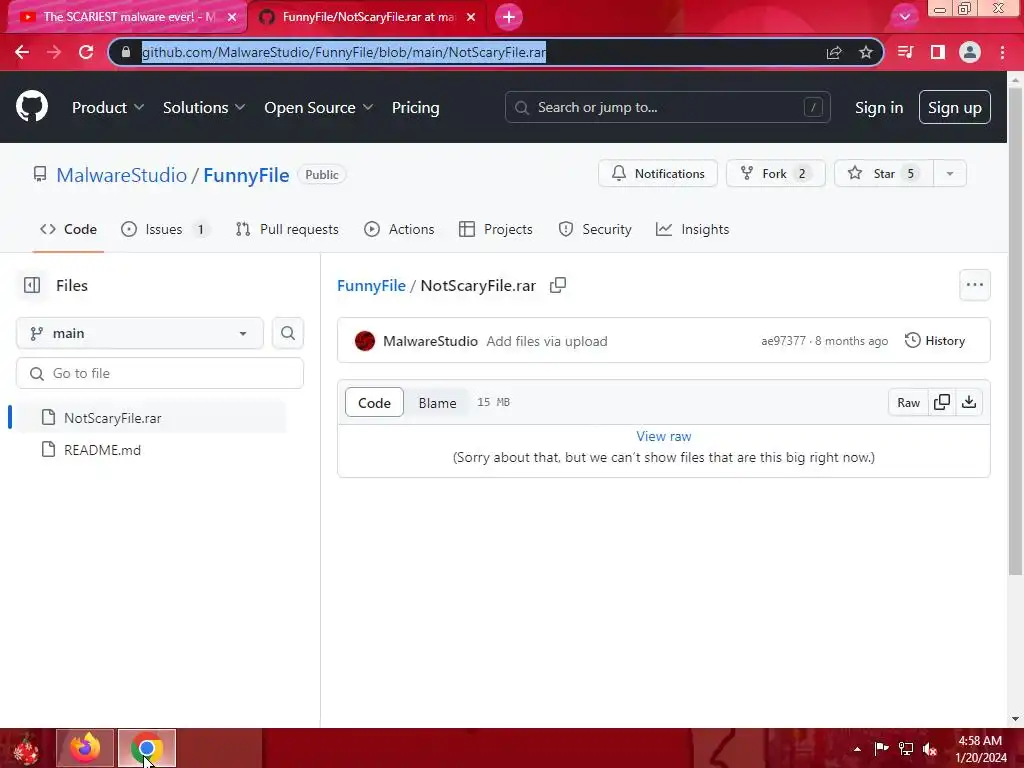The height and width of the screenshot is (768, 1024).
Task: Star the repository with the Star button
Action: [884, 174]
